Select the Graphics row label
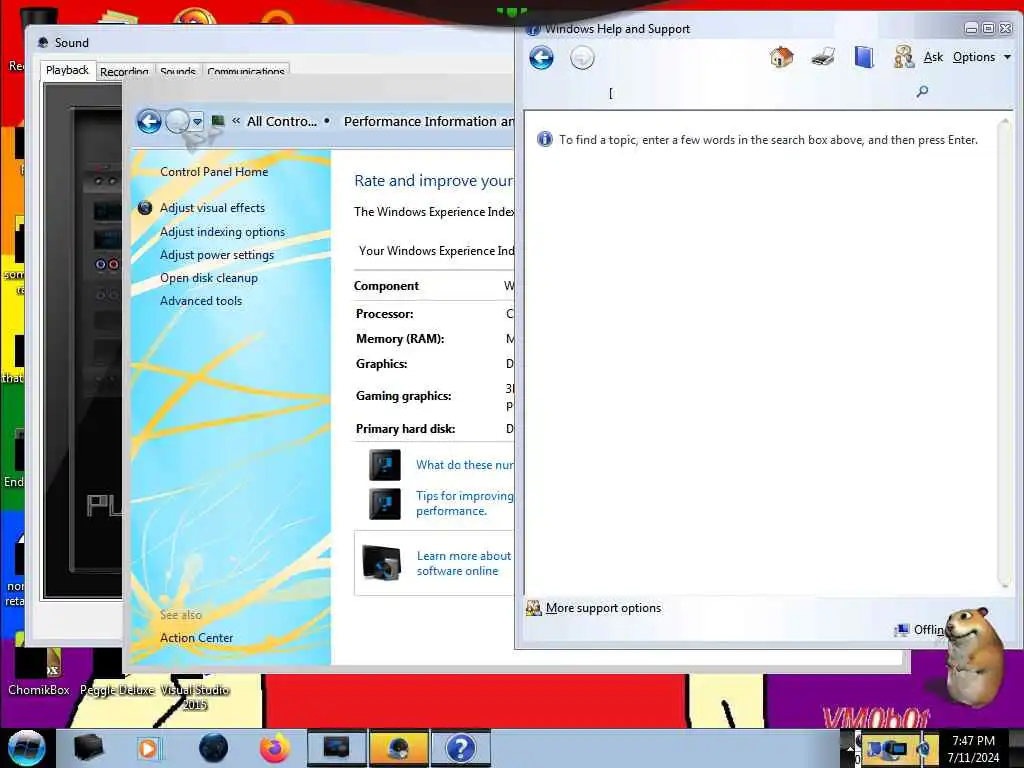The width and height of the screenshot is (1024, 768). coord(381,364)
